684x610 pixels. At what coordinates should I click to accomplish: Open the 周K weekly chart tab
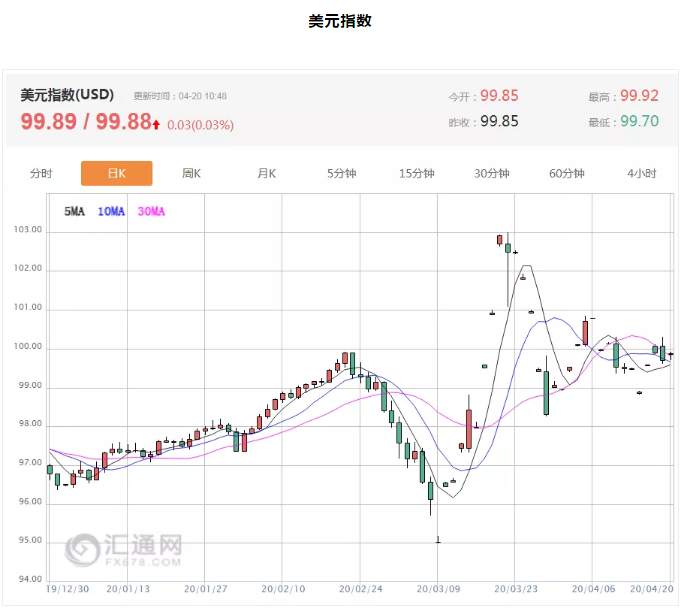coord(191,174)
